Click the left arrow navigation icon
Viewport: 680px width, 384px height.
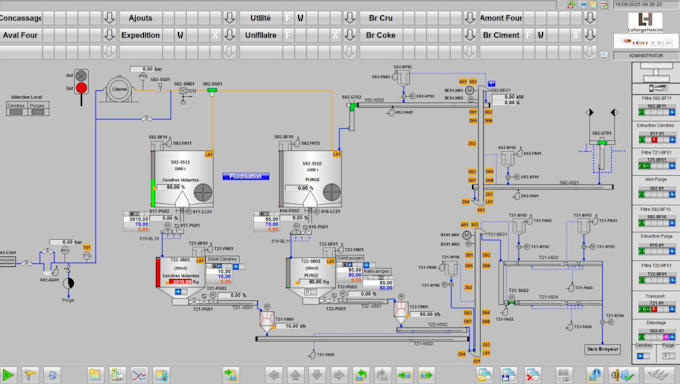pos(274,374)
